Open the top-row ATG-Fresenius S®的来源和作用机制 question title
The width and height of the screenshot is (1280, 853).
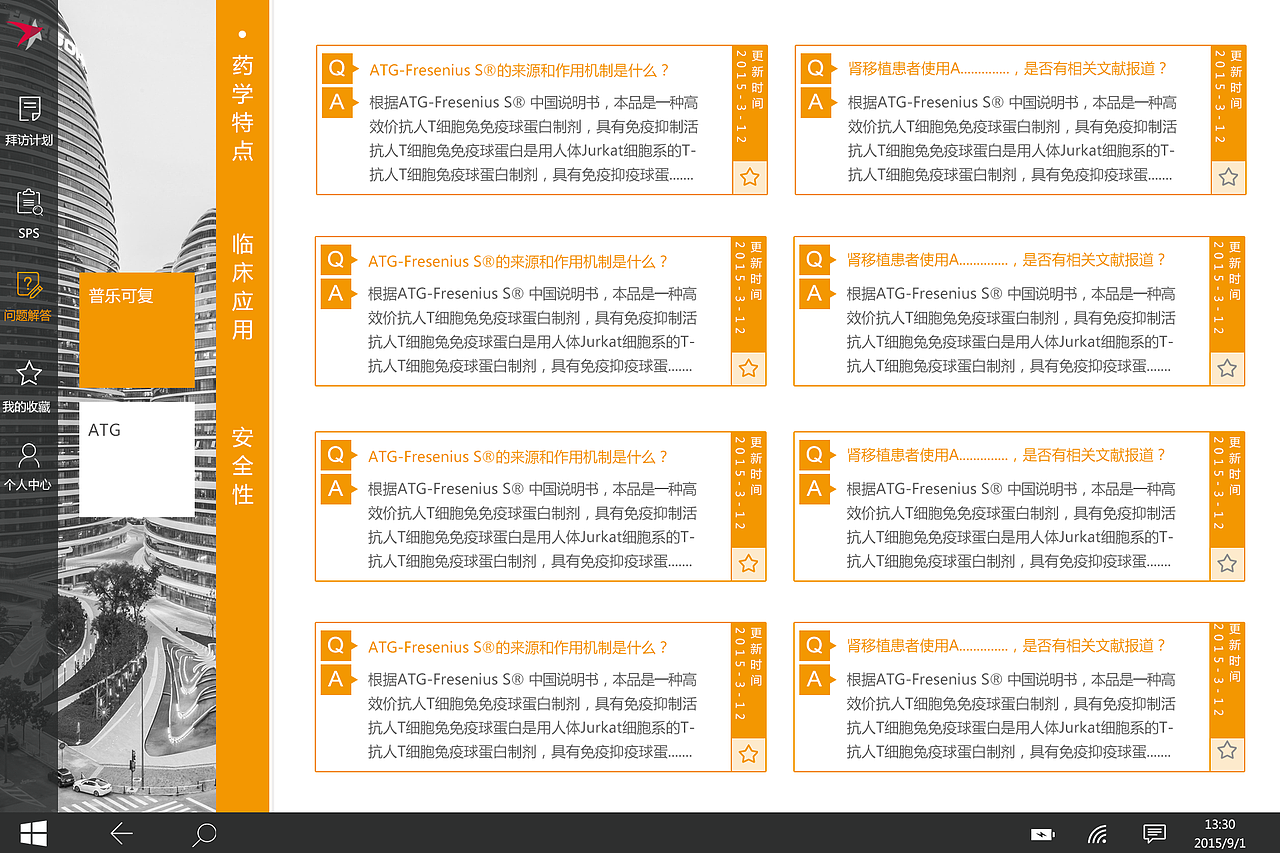519,70
